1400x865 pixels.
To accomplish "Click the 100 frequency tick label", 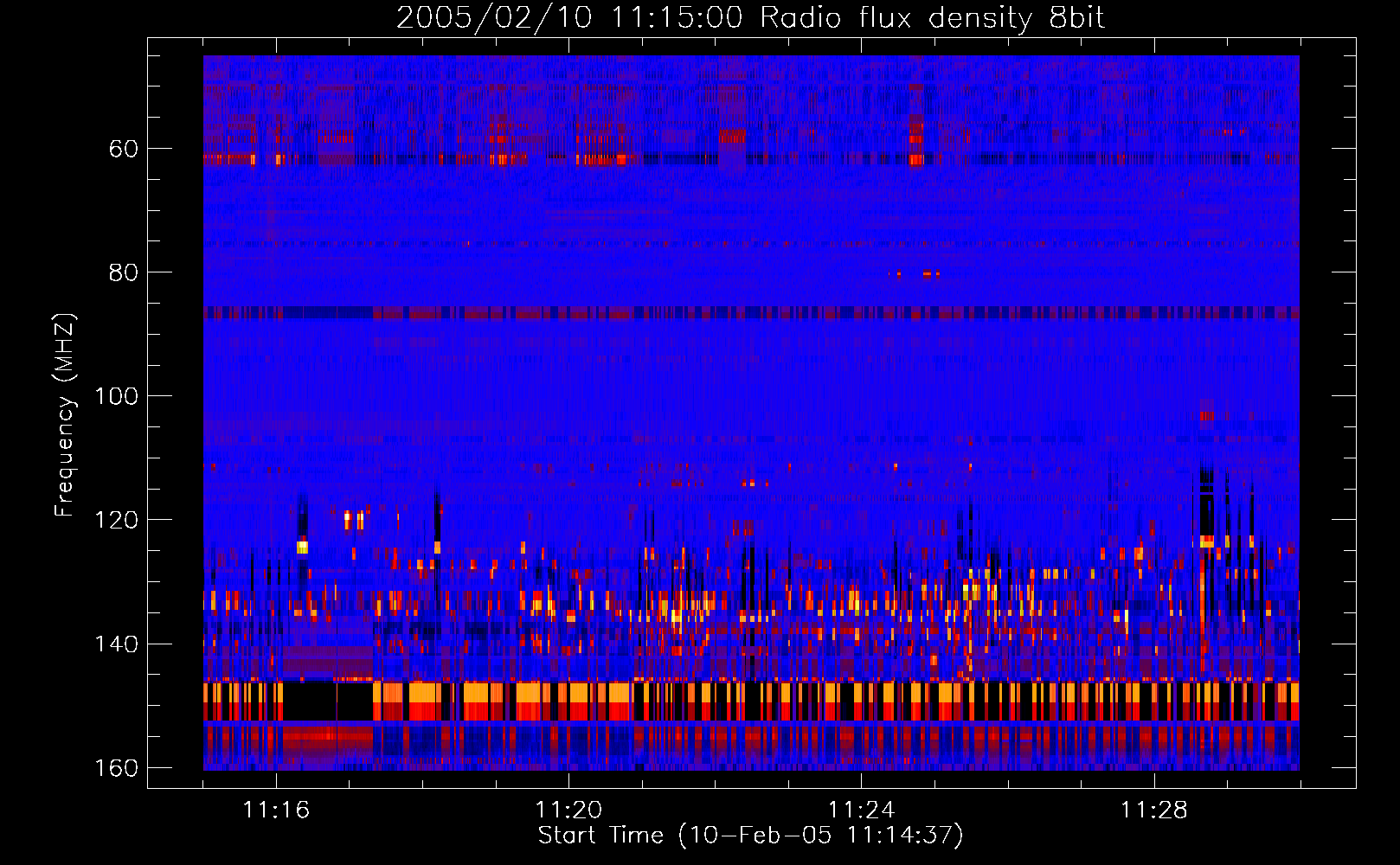I will click(116, 396).
